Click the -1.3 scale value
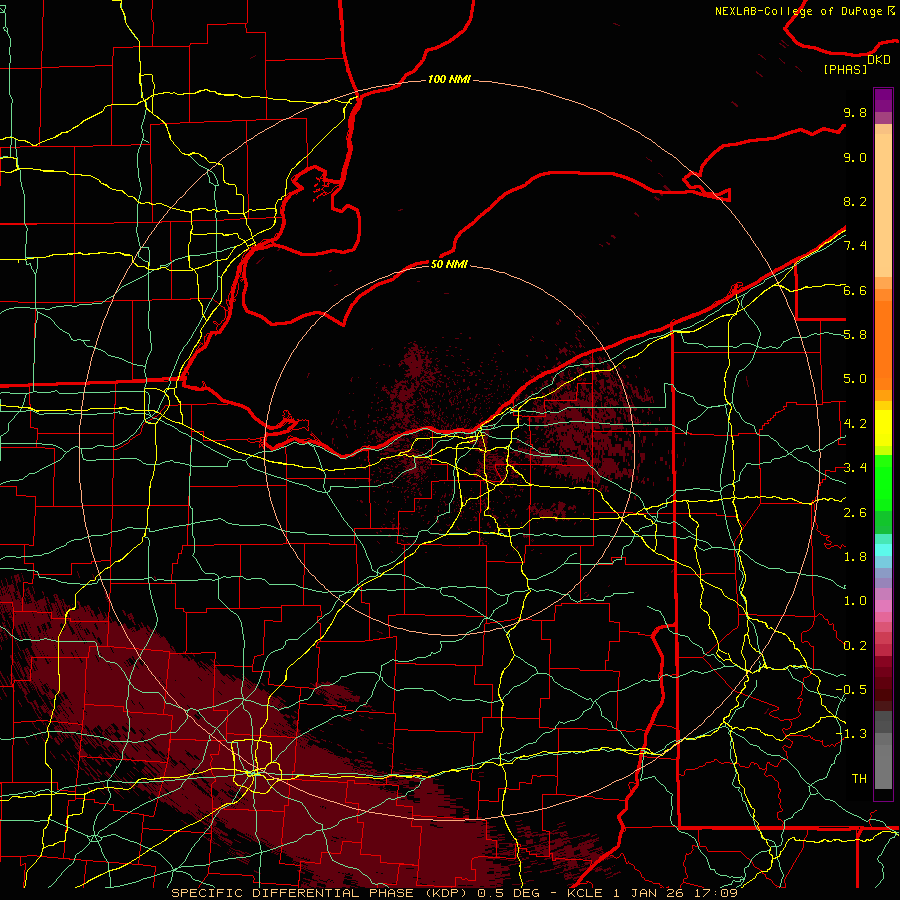This screenshot has height=900, width=900. [x=852, y=734]
